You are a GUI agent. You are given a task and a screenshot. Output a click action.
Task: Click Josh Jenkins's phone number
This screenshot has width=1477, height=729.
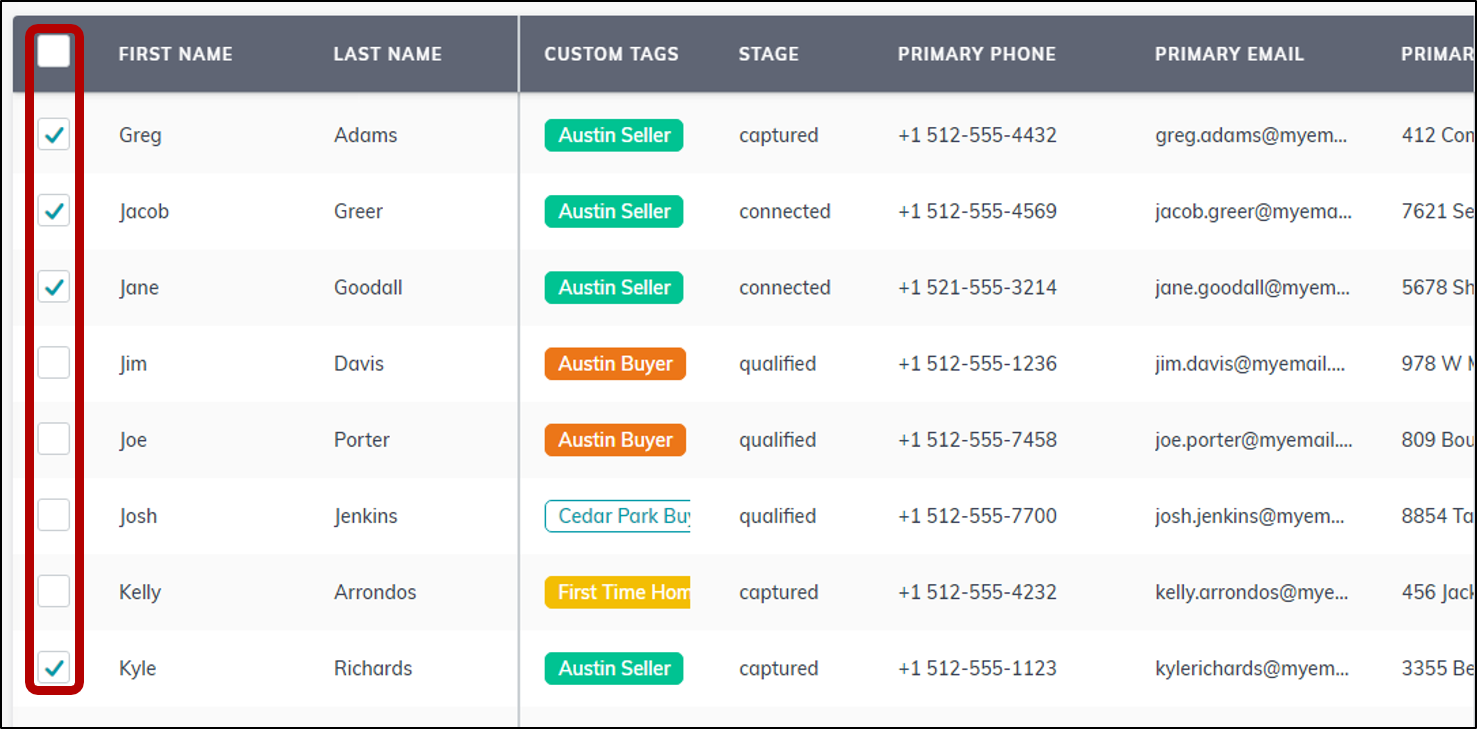(x=977, y=515)
